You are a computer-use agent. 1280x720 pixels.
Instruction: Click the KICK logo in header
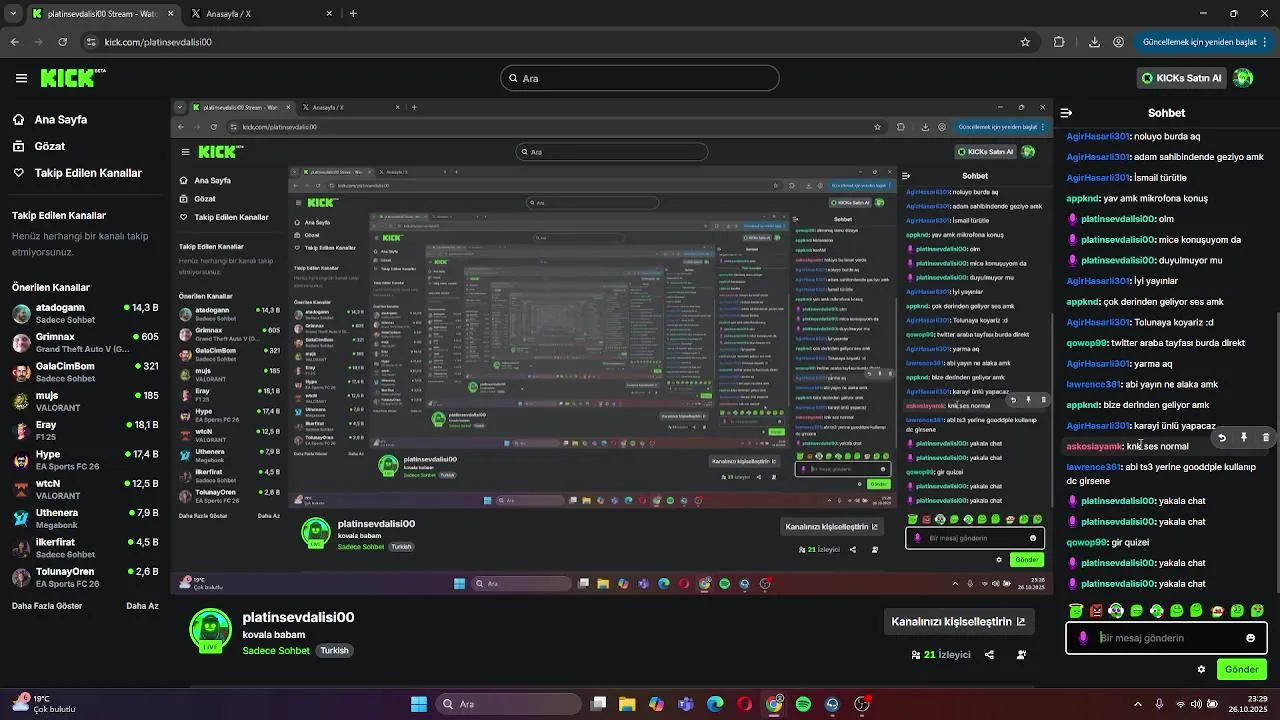coord(73,78)
